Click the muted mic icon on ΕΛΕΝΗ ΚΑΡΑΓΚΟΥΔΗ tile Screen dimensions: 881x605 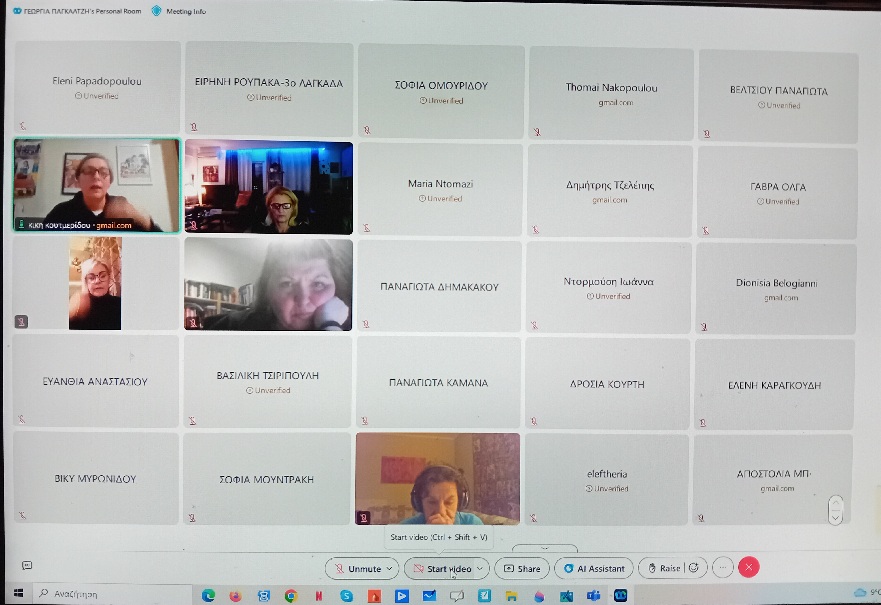[x=703, y=422]
